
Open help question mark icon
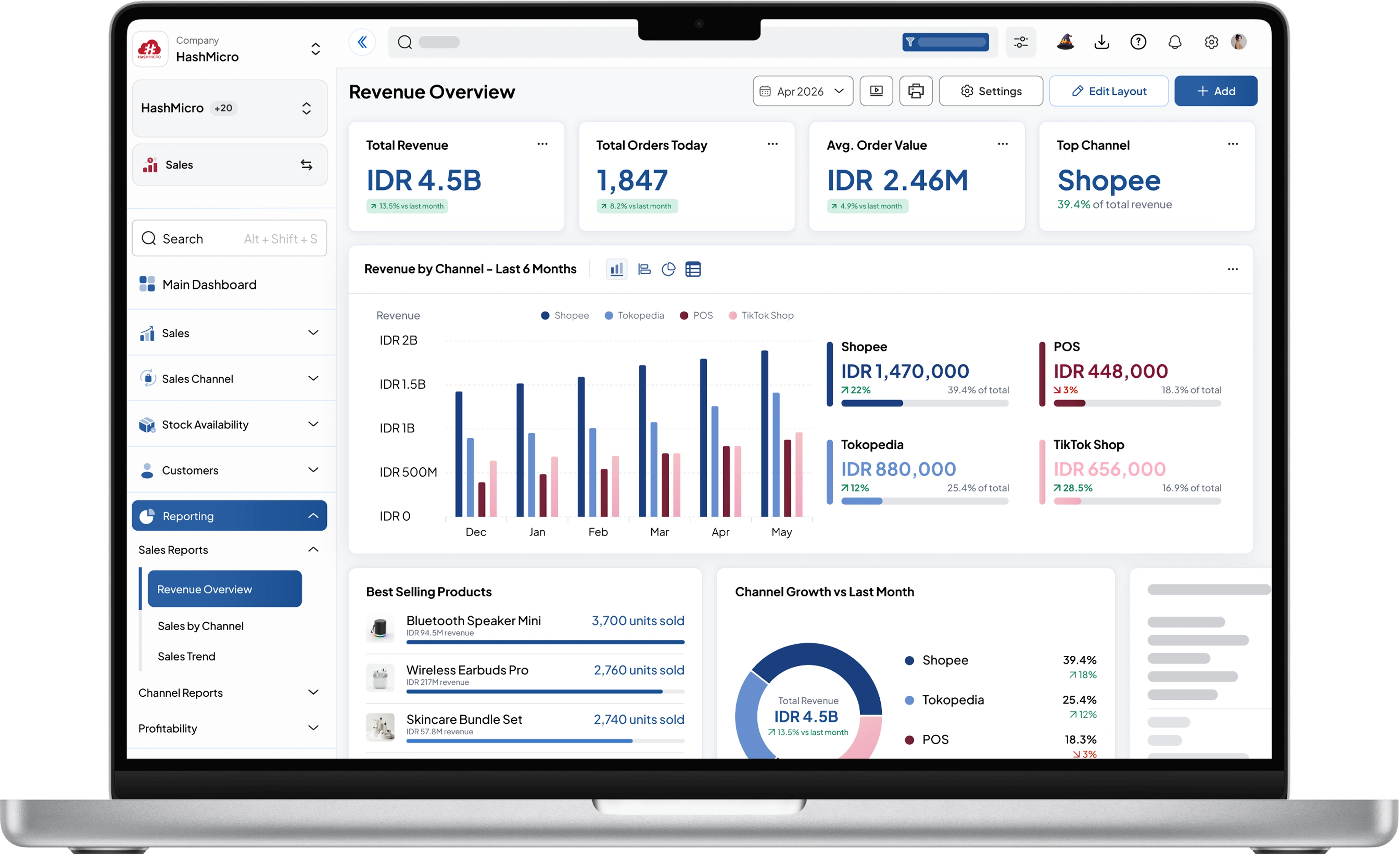click(1138, 42)
